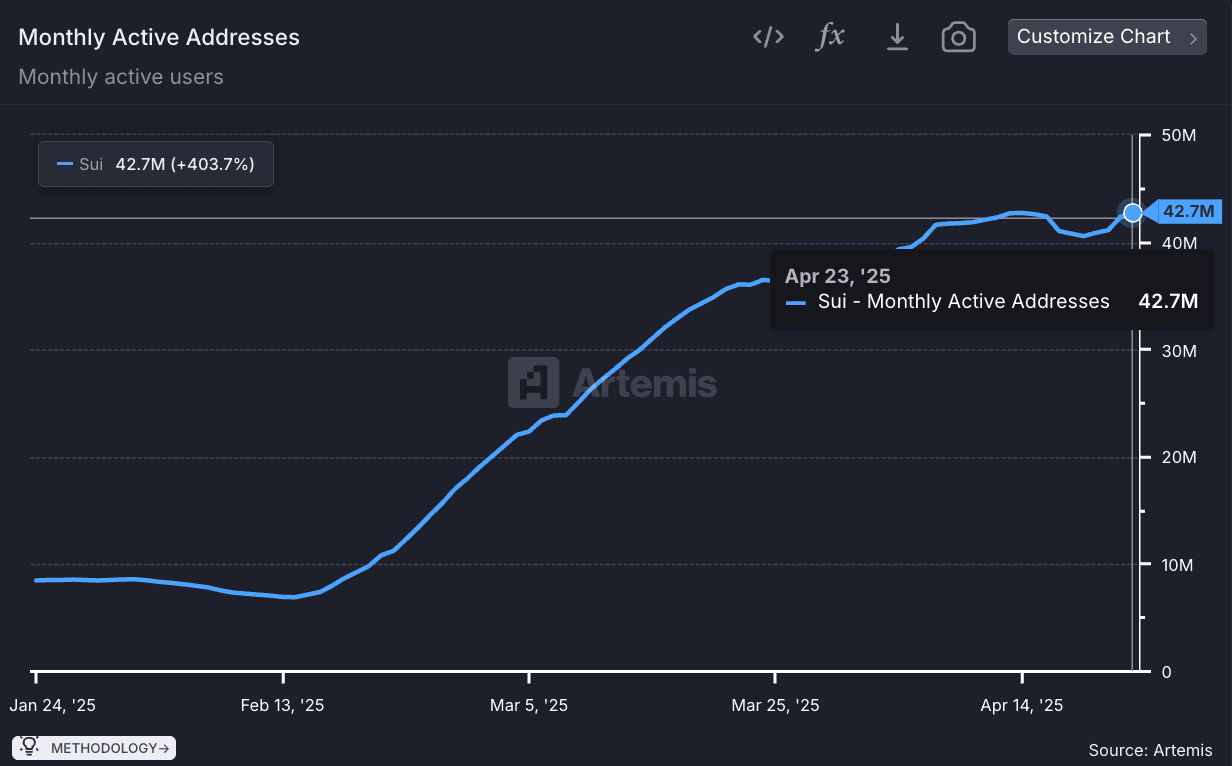
Task: Click the 50M y-axis label
Action: (1179, 135)
